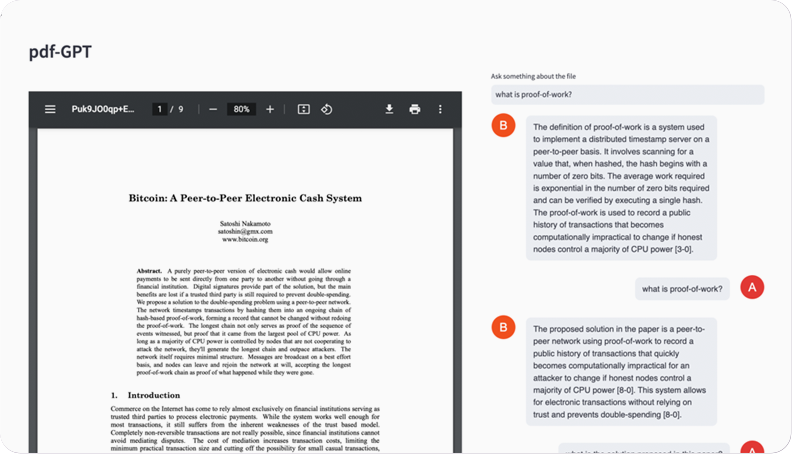The image size is (792, 454).
Task: Click the satoshin@gmx.com email address
Action: (x=245, y=231)
